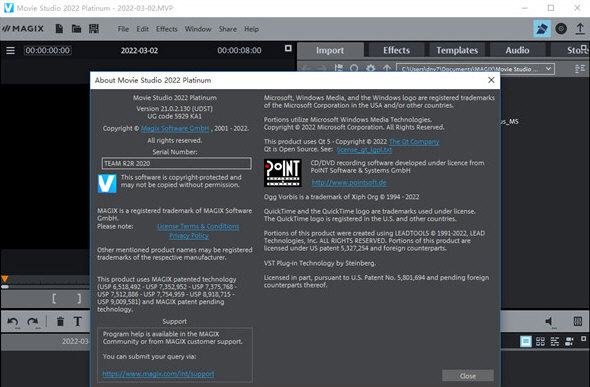This screenshot has height=387, width=590.
Task: Open the audio mixer icon
Action: click(578, 321)
